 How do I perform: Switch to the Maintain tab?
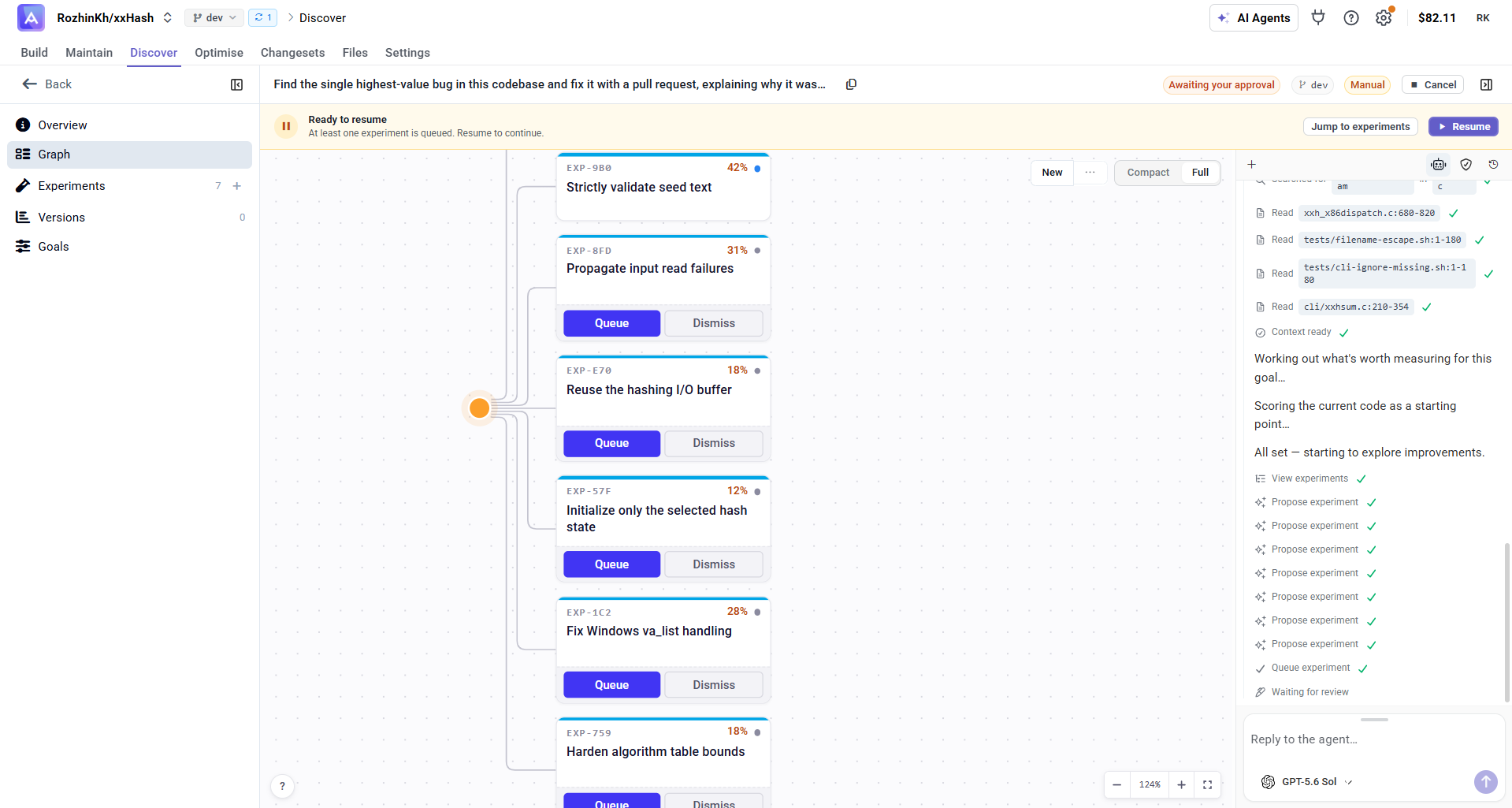tap(89, 52)
